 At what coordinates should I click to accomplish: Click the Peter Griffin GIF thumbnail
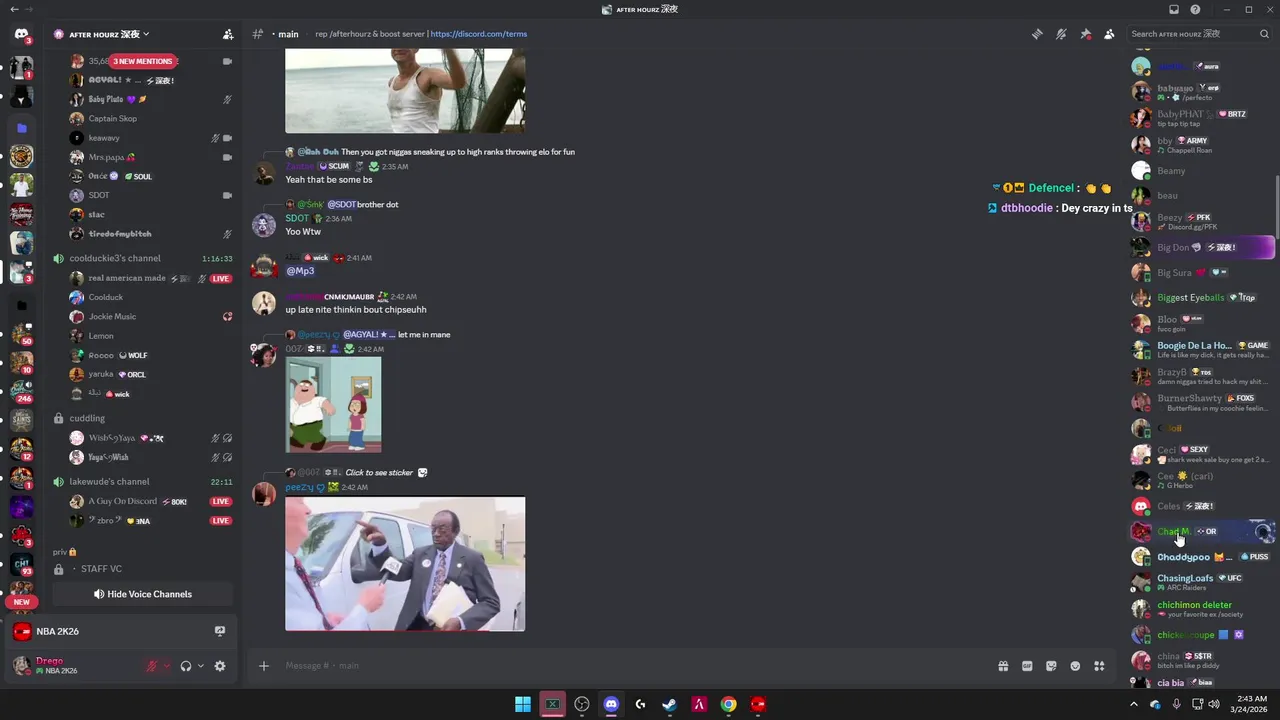tap(333, 404)
